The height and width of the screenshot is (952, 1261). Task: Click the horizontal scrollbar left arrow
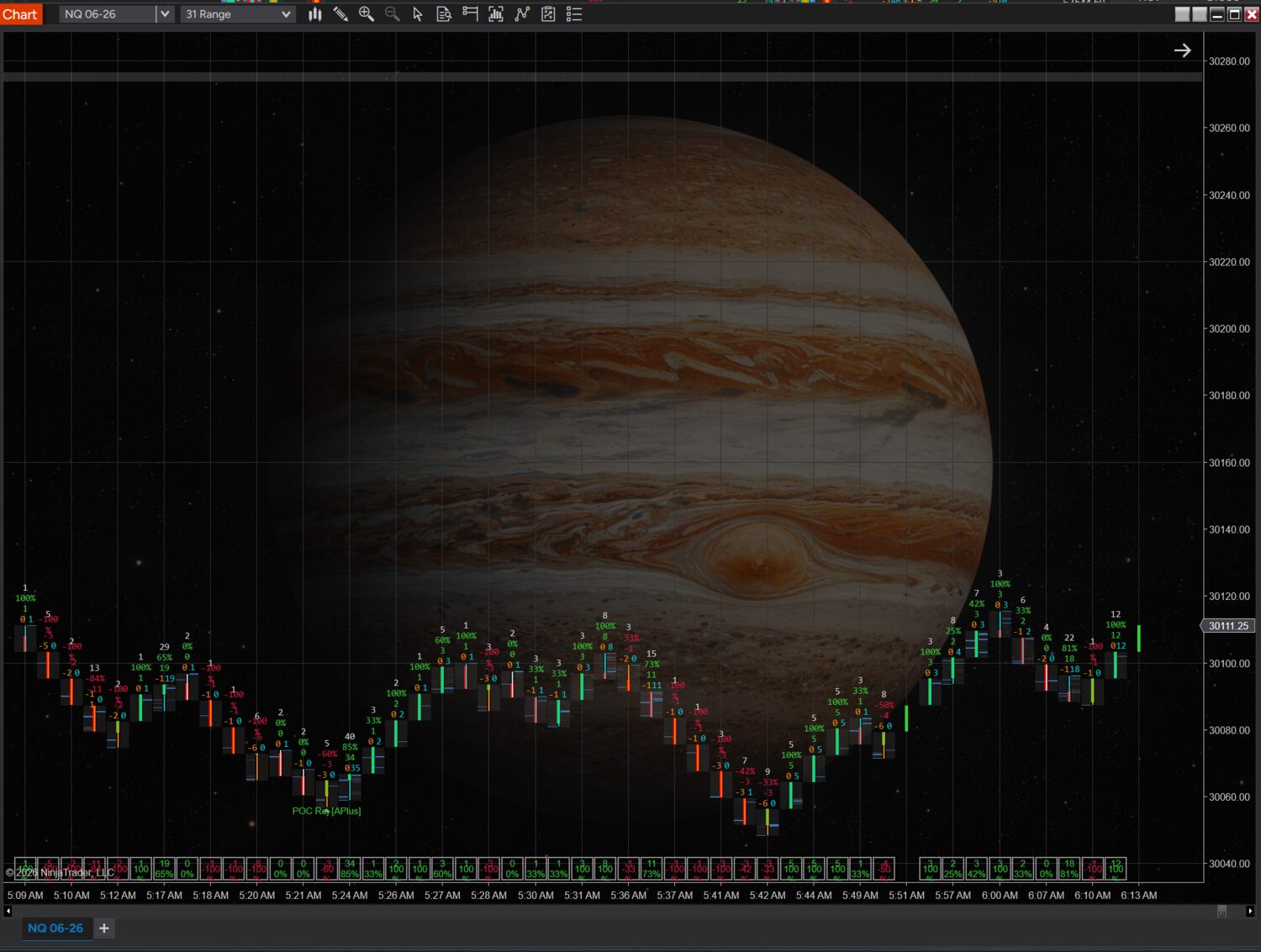tap(8, 911)
